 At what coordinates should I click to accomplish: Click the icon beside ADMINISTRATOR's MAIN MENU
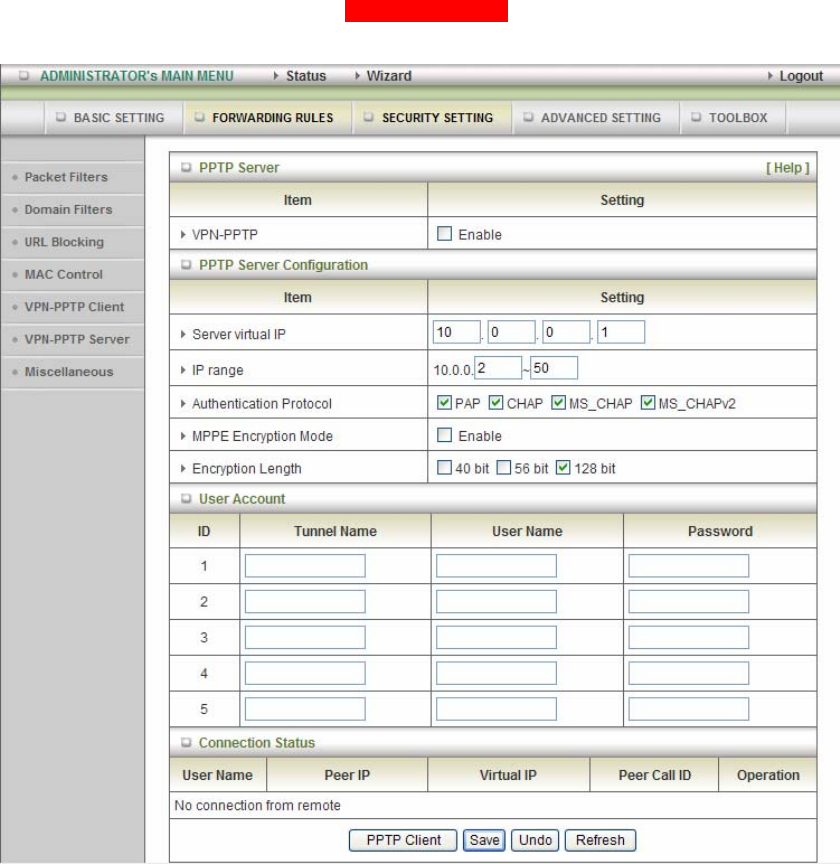click(x=24, y=75)
